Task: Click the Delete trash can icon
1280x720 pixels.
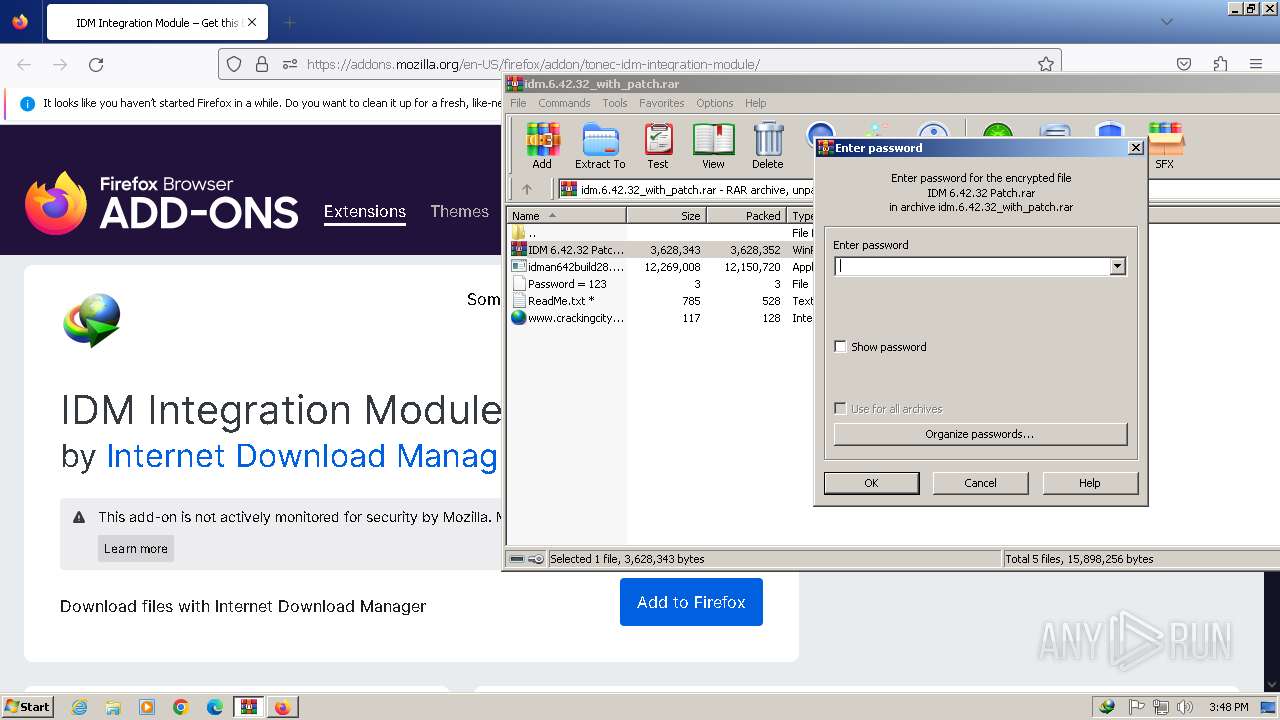Action: (x=768, y=146)
